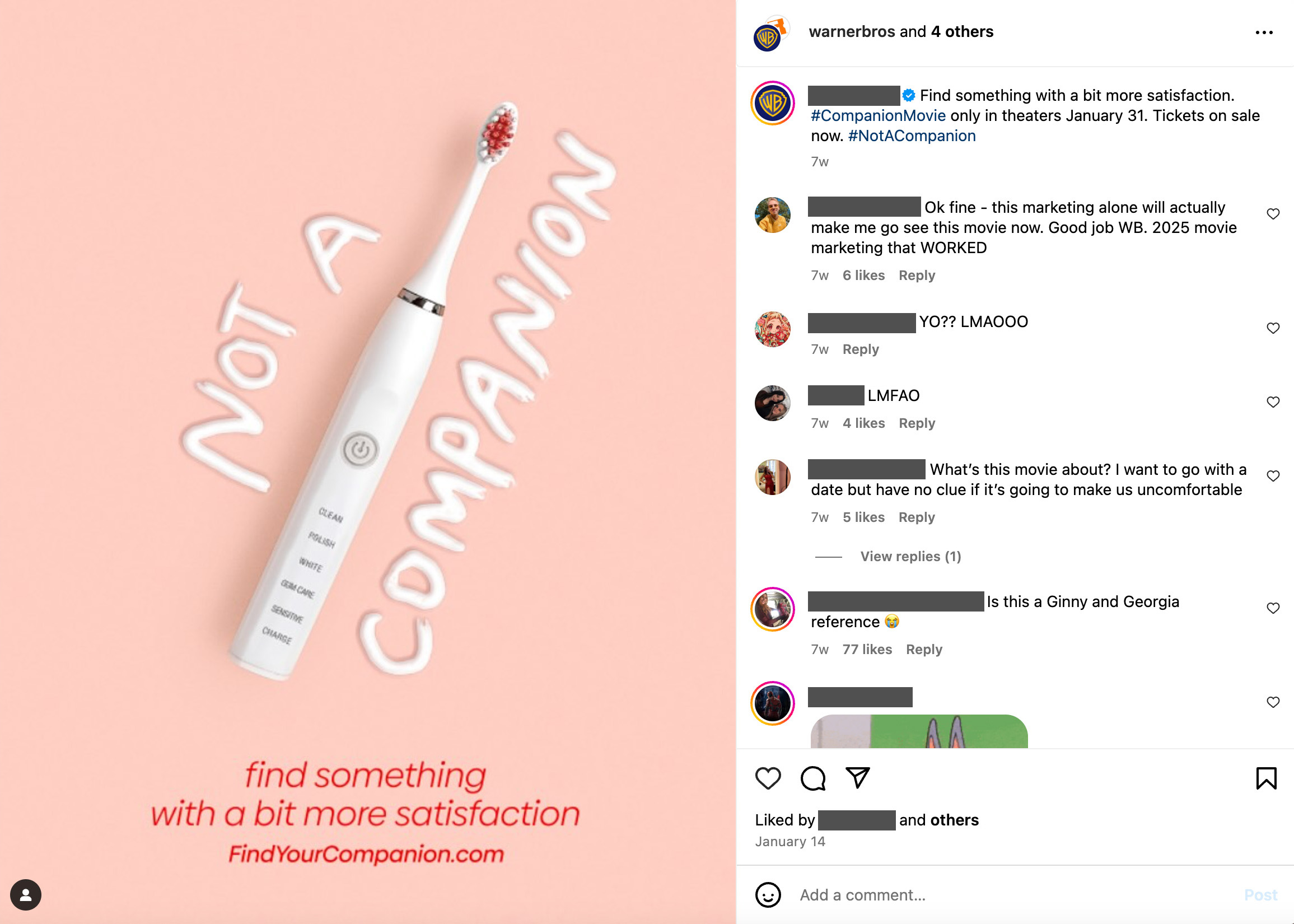Like the post with the heart icon
Screen dimensions: 1294x924
point(768,778)
